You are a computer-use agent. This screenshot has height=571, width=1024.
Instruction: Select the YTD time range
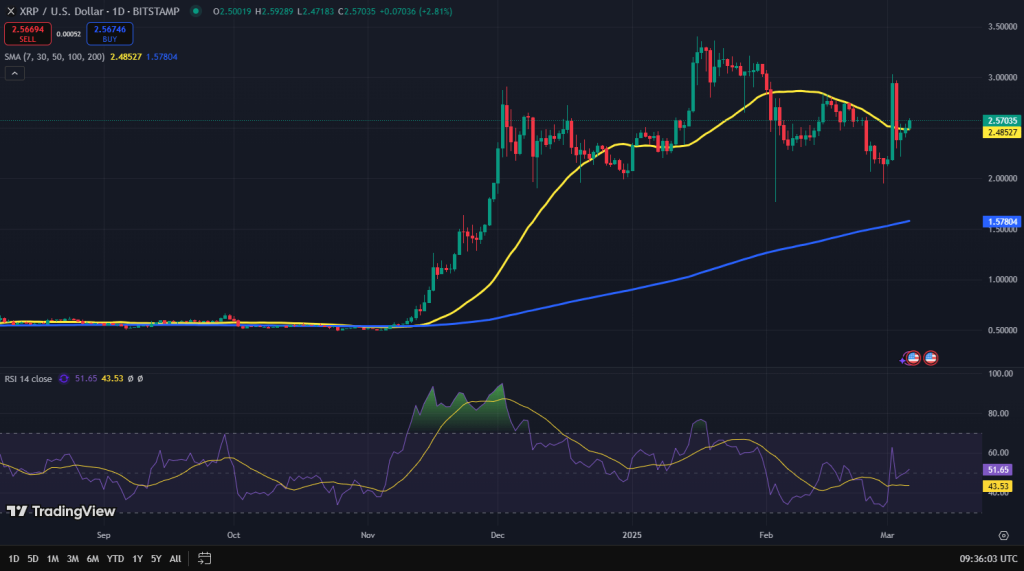click(115, 559)
